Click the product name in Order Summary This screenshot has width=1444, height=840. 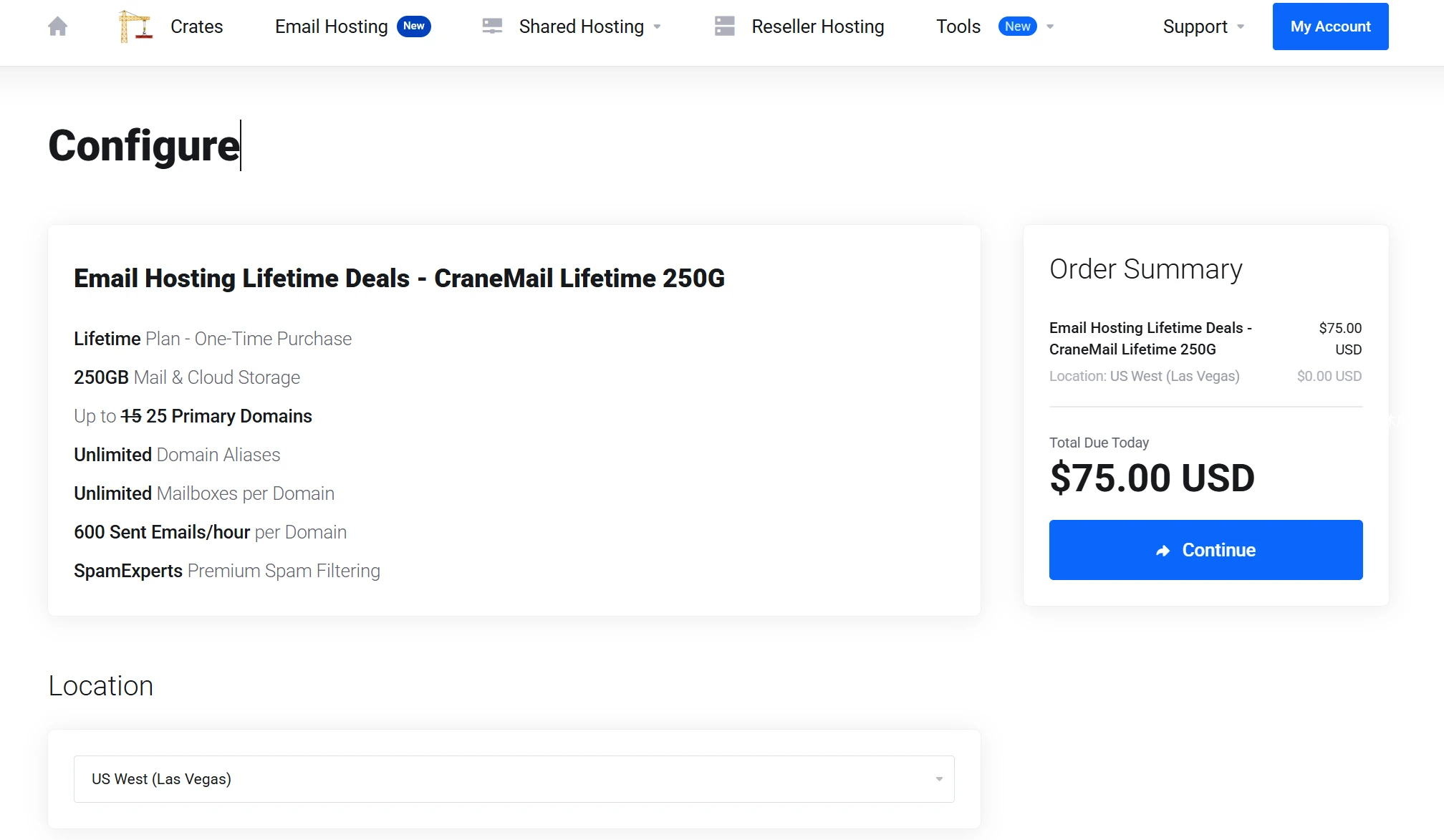pos(1150,339)
